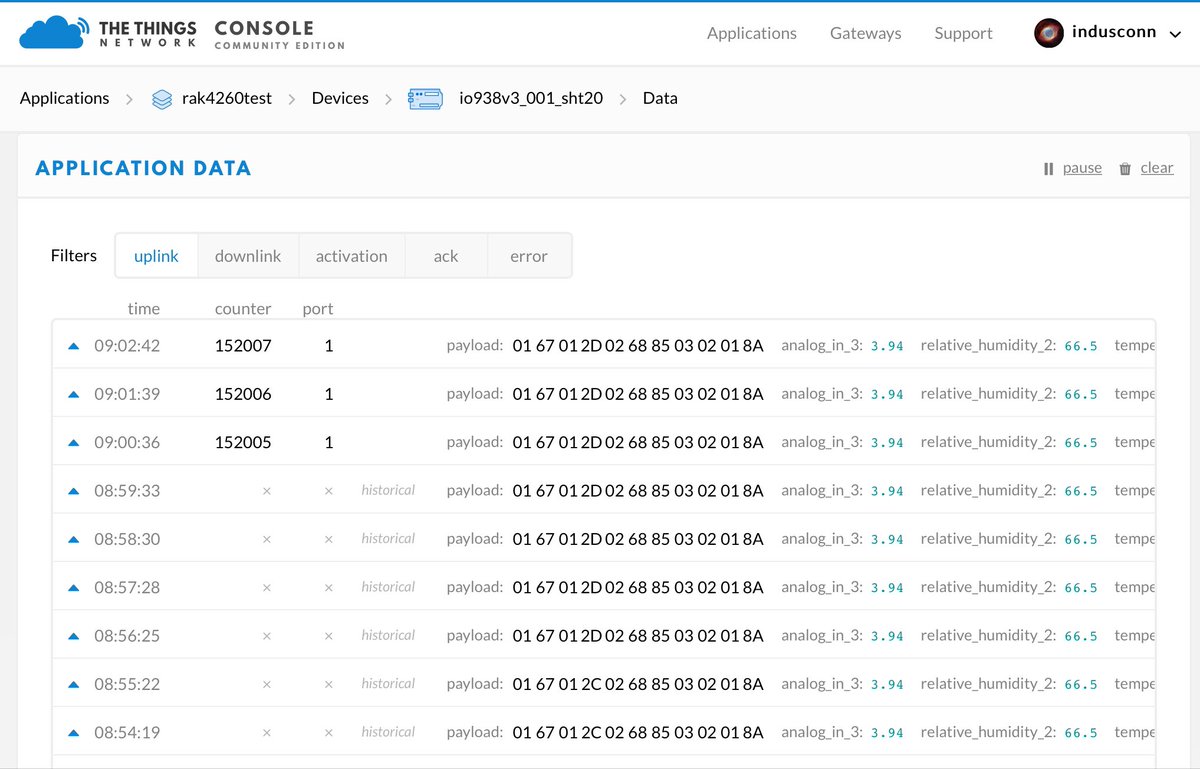Select the ack filter tab

point(446,256)
